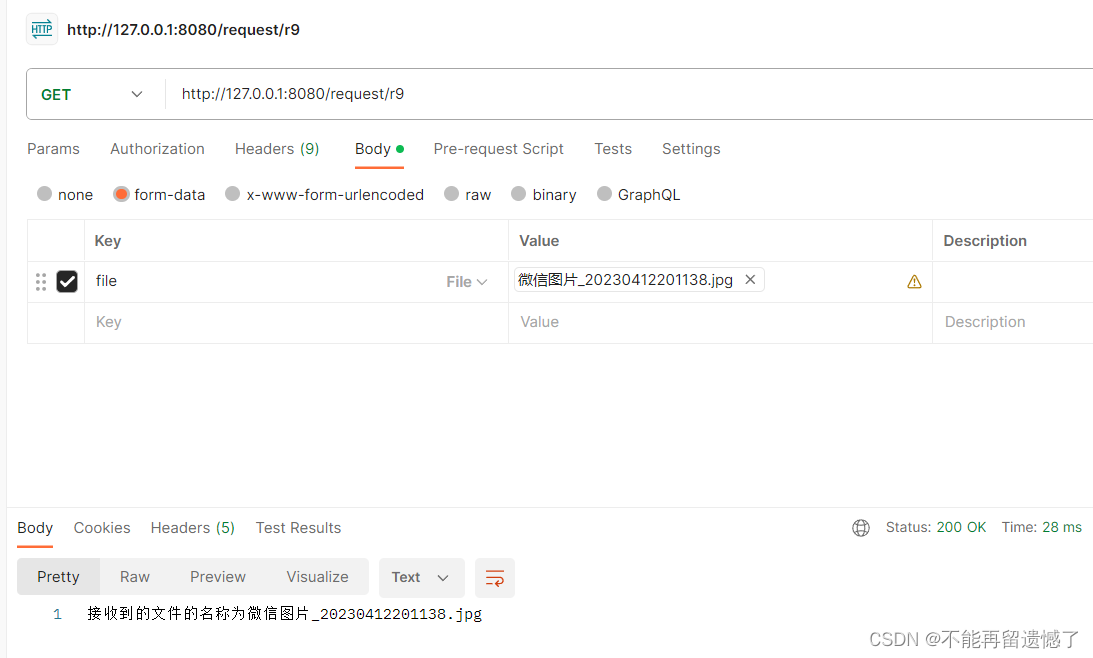This screenshot has width=1093, height=658.
Task: Select the request Body tab
Action: [x=379, y=149]
